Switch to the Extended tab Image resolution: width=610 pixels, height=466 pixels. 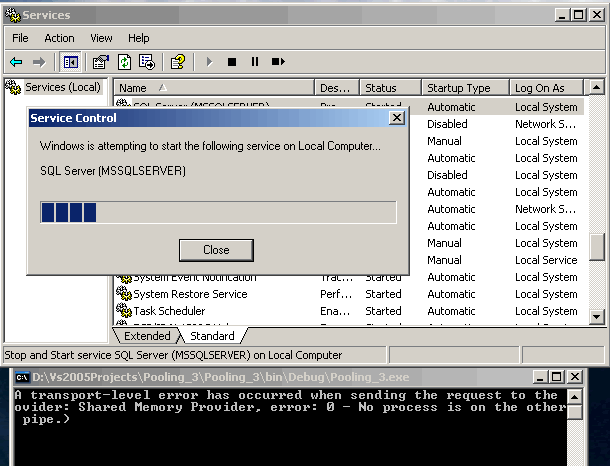[147, 336]
